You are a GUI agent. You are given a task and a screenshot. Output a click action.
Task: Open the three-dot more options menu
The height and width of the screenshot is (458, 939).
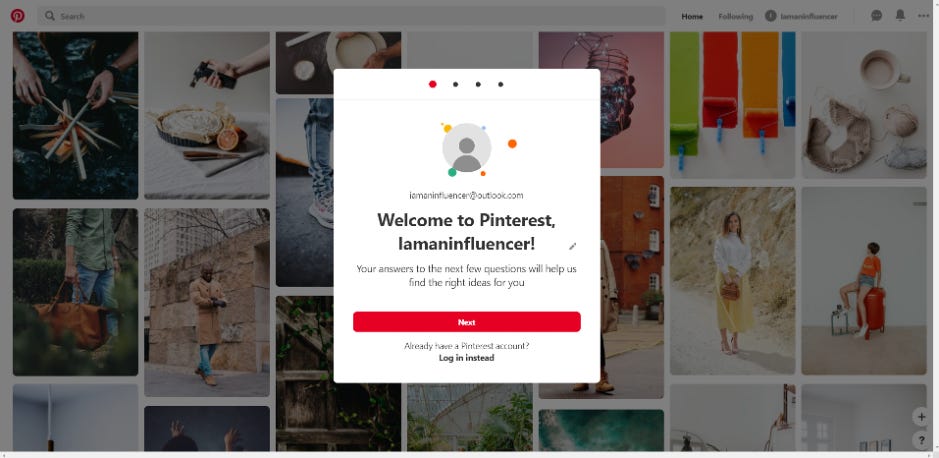923,16
